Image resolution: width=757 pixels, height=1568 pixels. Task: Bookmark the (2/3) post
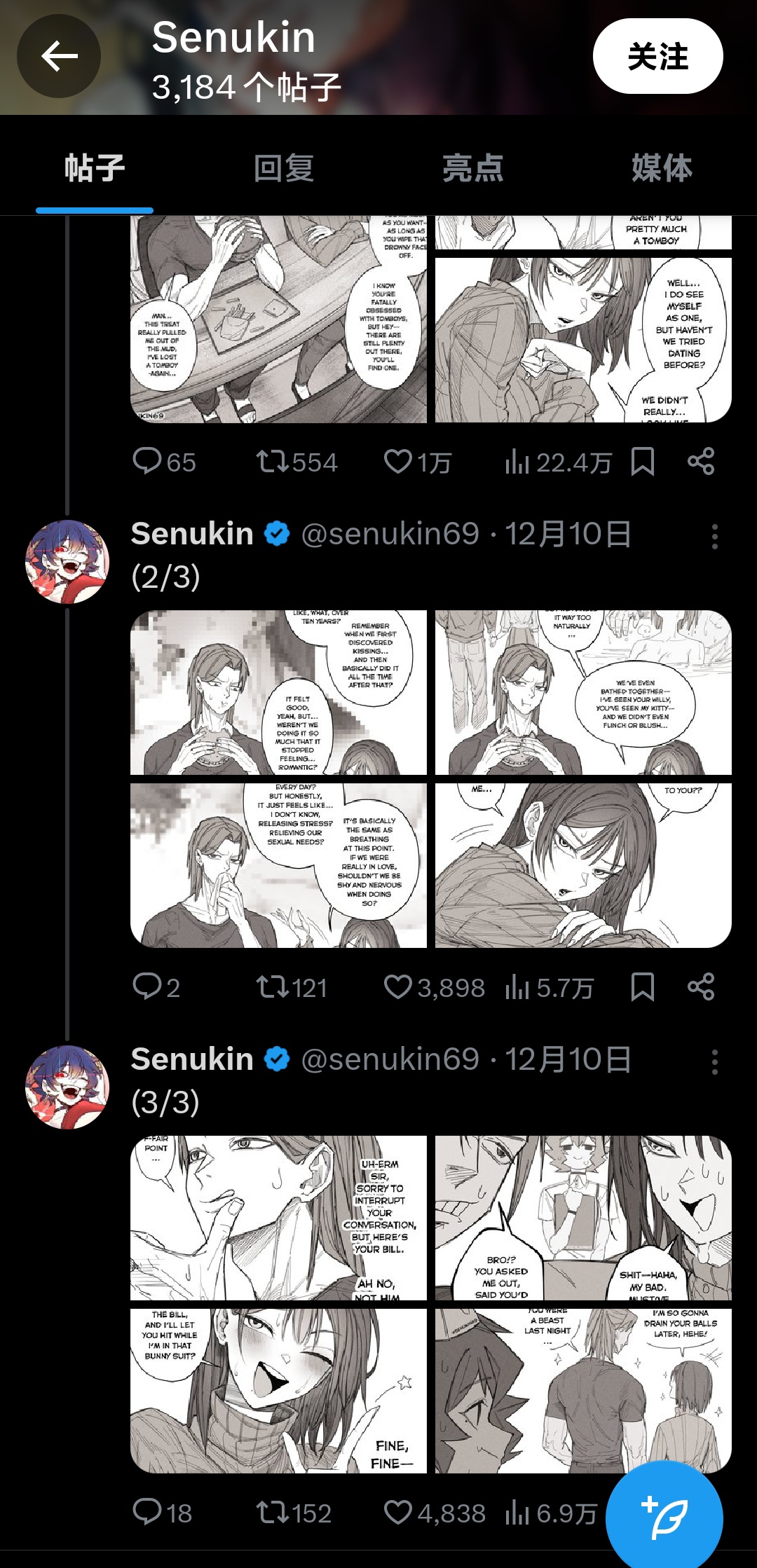tap(643, 986)
